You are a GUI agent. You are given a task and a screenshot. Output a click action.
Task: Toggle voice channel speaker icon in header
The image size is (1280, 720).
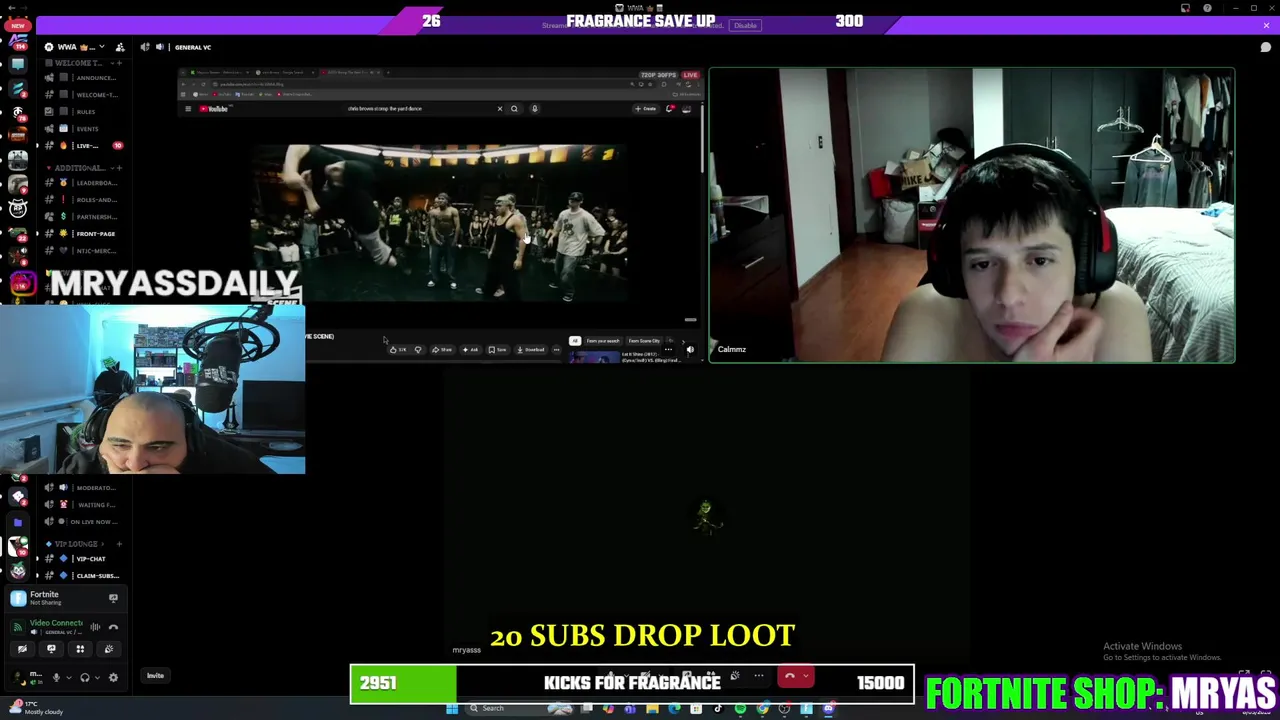145,47
